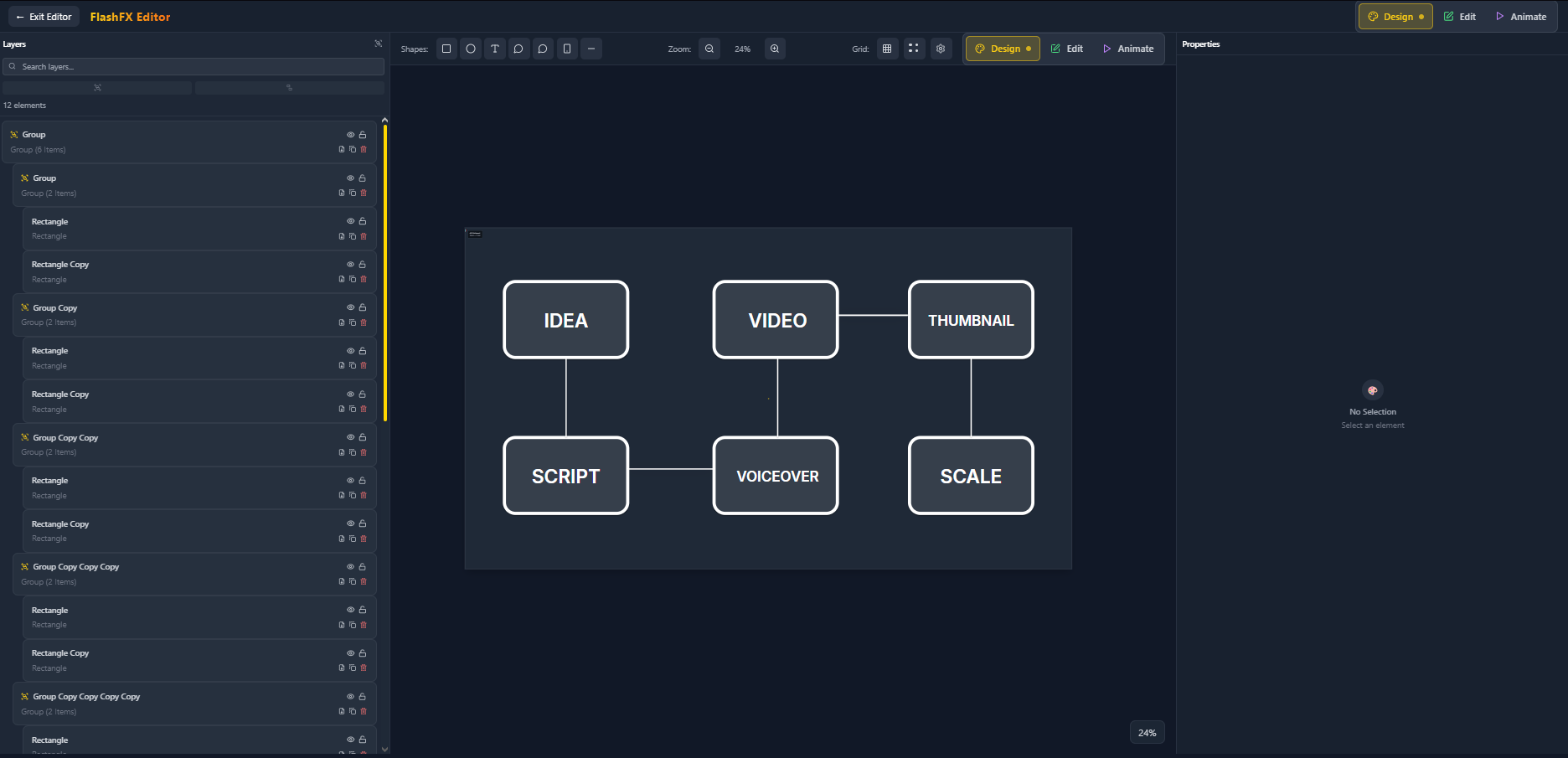Select the Ellipse shape tool
Viewport: 1568px width, 758px height.
(x=471, y=49)
